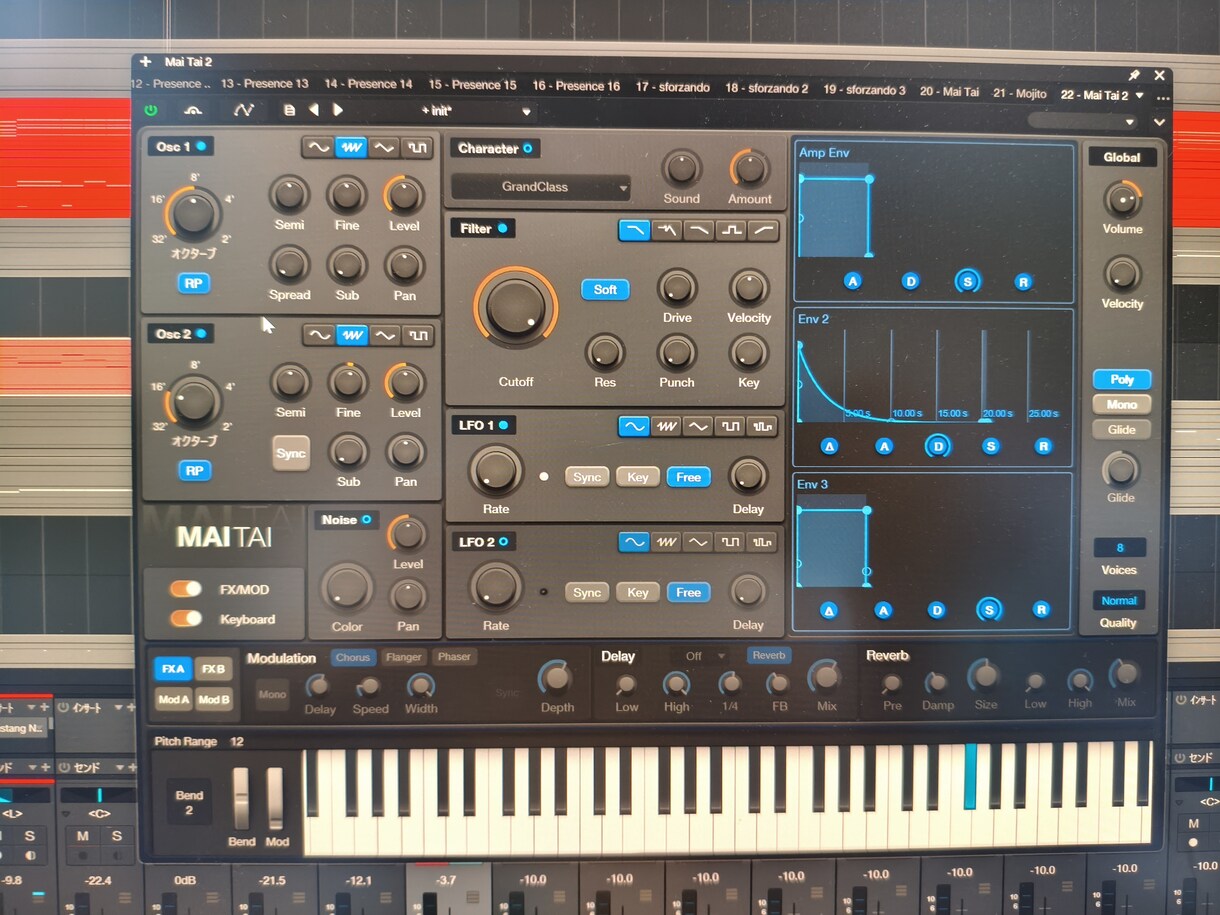Enable Osc 2 Sync button

point(290,453)
